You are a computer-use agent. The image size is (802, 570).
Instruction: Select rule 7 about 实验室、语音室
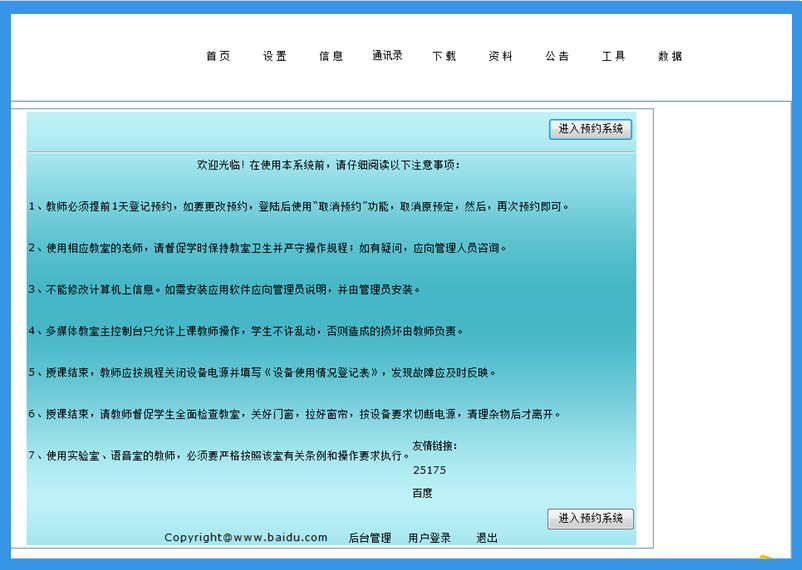click(x=219, y=455)
